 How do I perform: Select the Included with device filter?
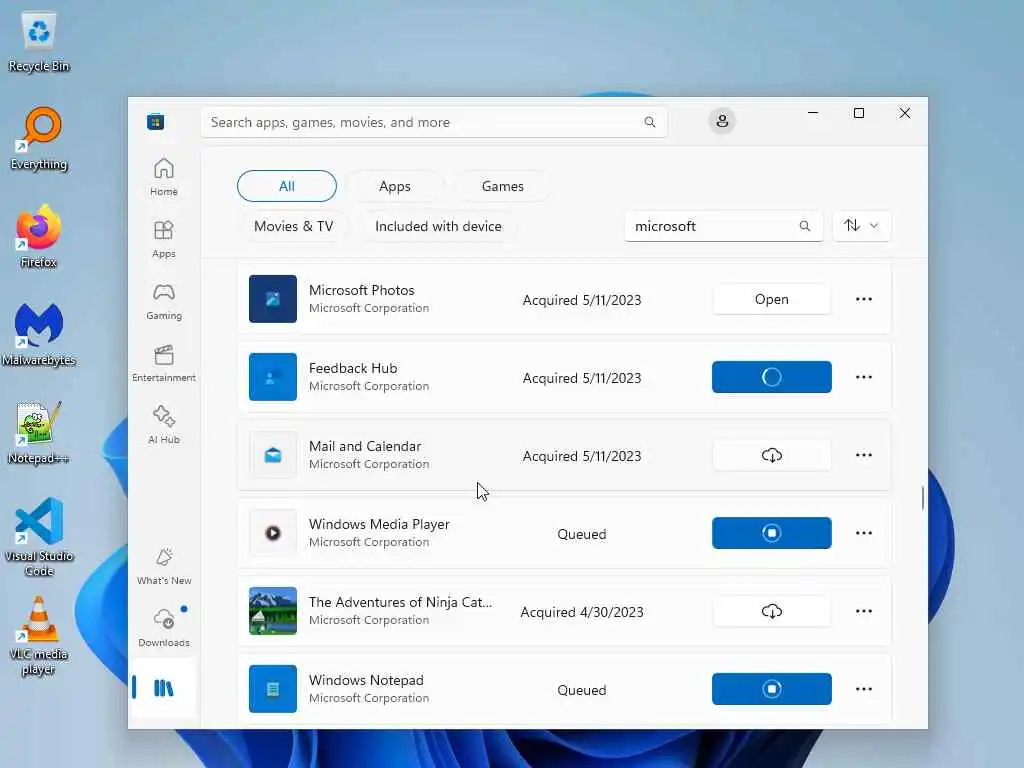click(x=438, y=226)
